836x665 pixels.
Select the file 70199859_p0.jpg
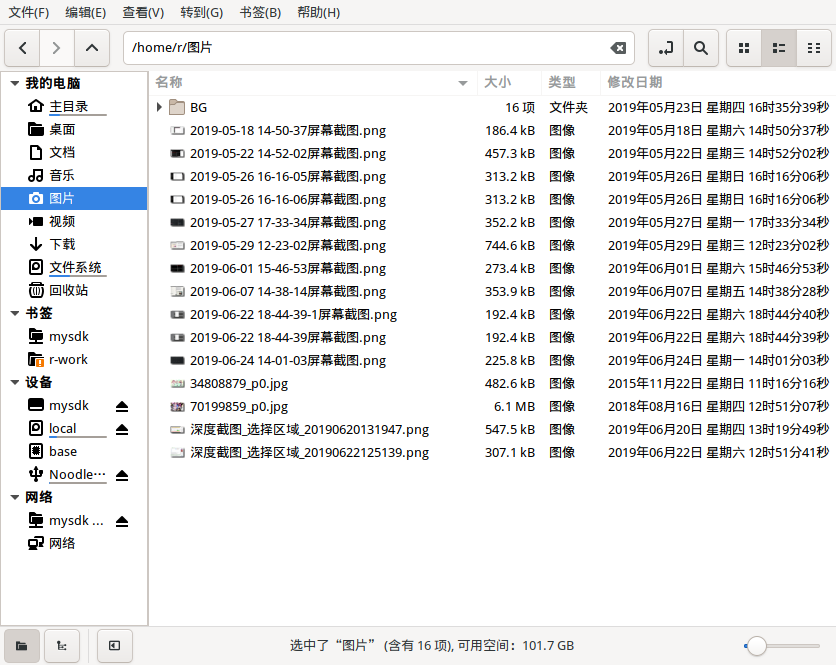tap(239, 406)
